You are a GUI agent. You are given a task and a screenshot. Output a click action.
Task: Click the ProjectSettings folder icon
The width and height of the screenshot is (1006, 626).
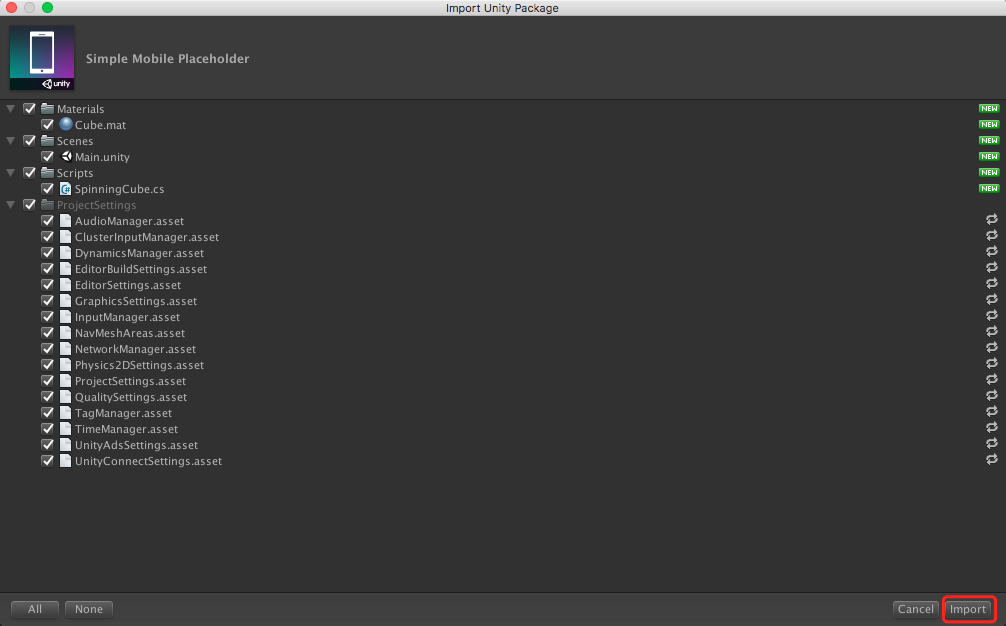pyautogui.click(x=47, y=205)
